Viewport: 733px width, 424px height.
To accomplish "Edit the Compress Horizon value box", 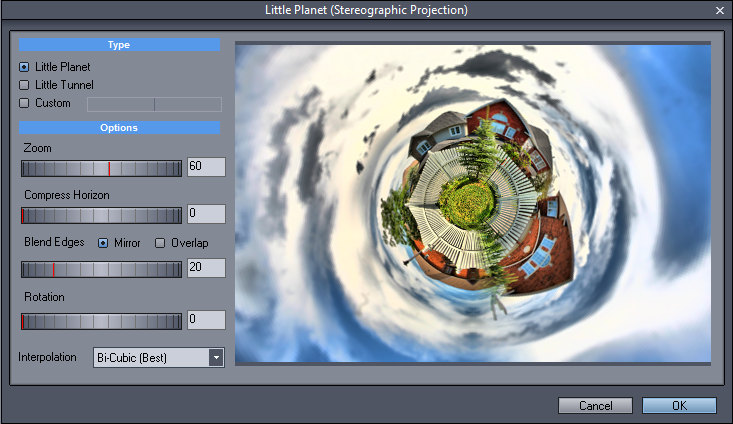I will 205,214.
